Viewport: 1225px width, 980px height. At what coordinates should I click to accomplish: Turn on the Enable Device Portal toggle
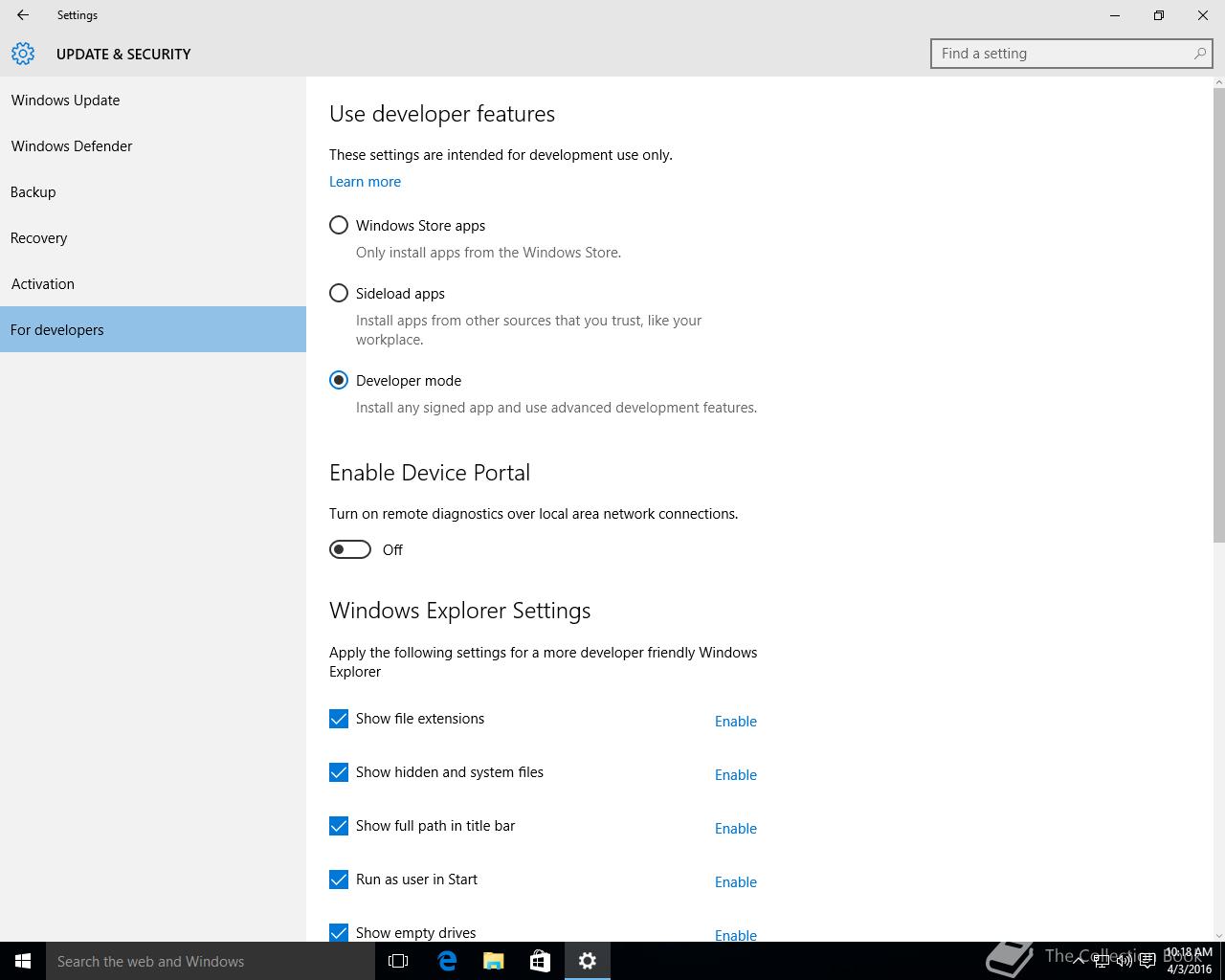click(350, 549)
